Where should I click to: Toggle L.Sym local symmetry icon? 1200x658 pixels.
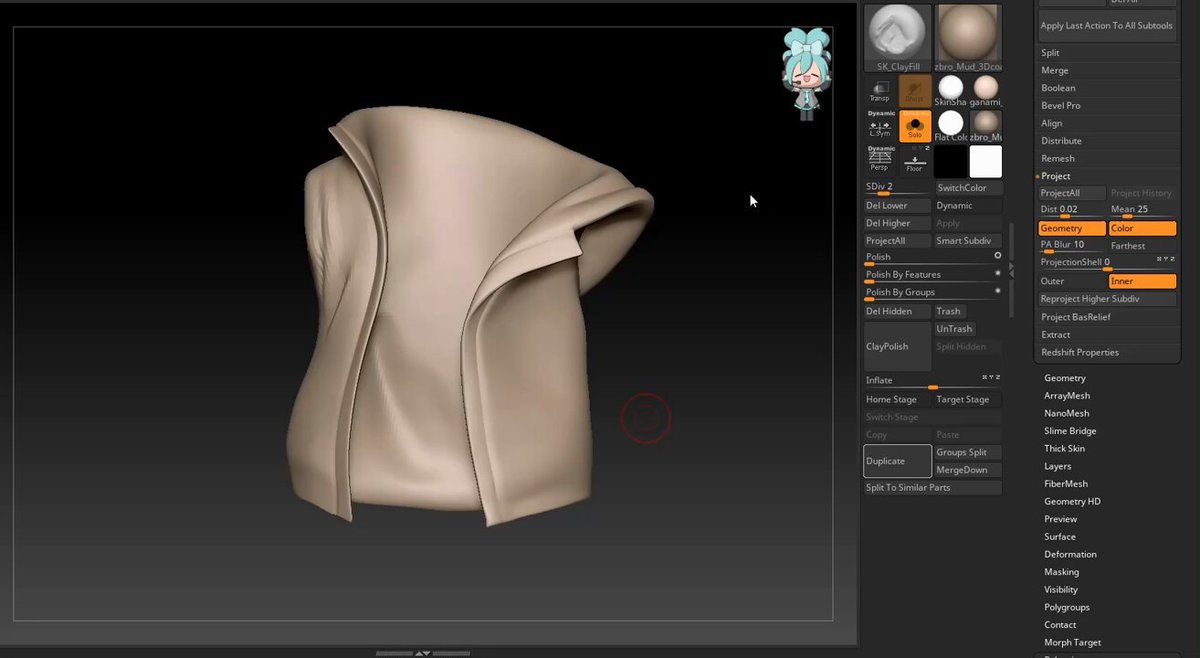click(x=881, y=126)
